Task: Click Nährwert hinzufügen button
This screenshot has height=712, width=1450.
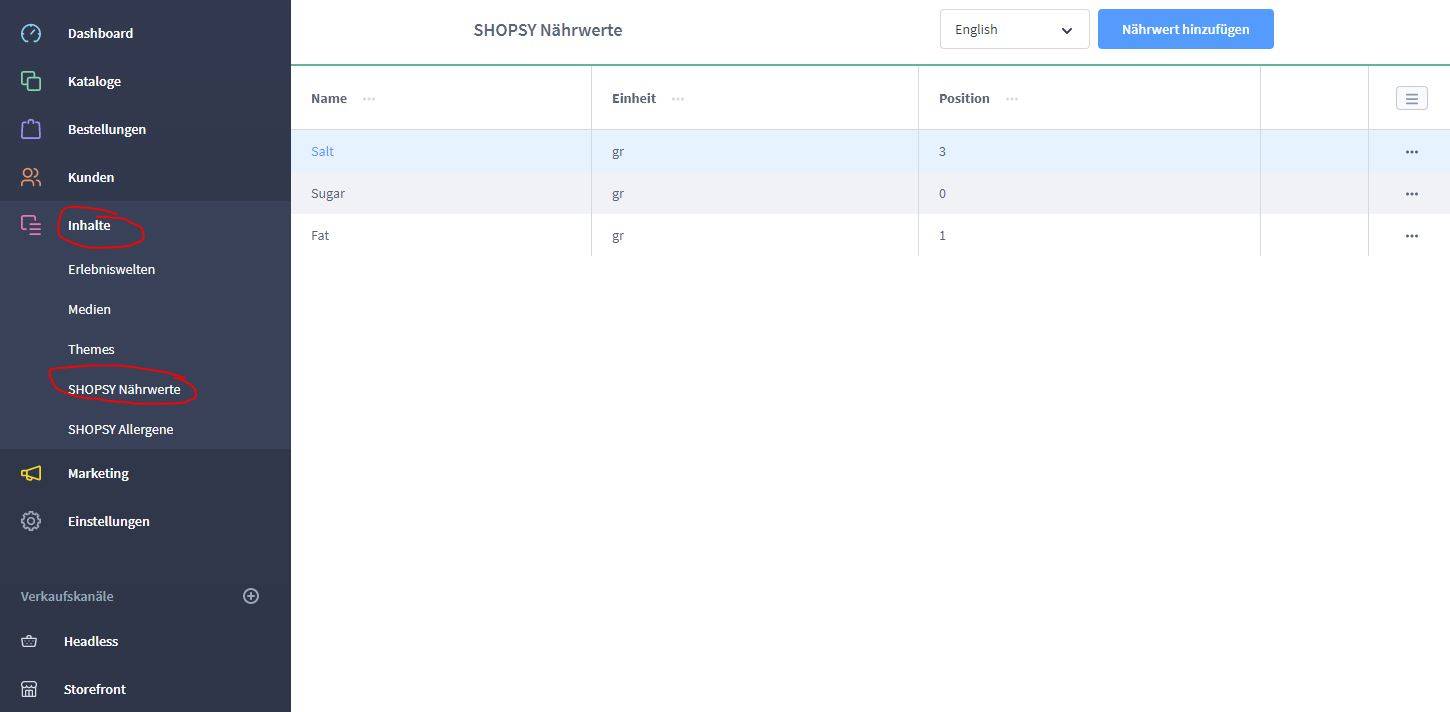Action: tap(1185, 29)
